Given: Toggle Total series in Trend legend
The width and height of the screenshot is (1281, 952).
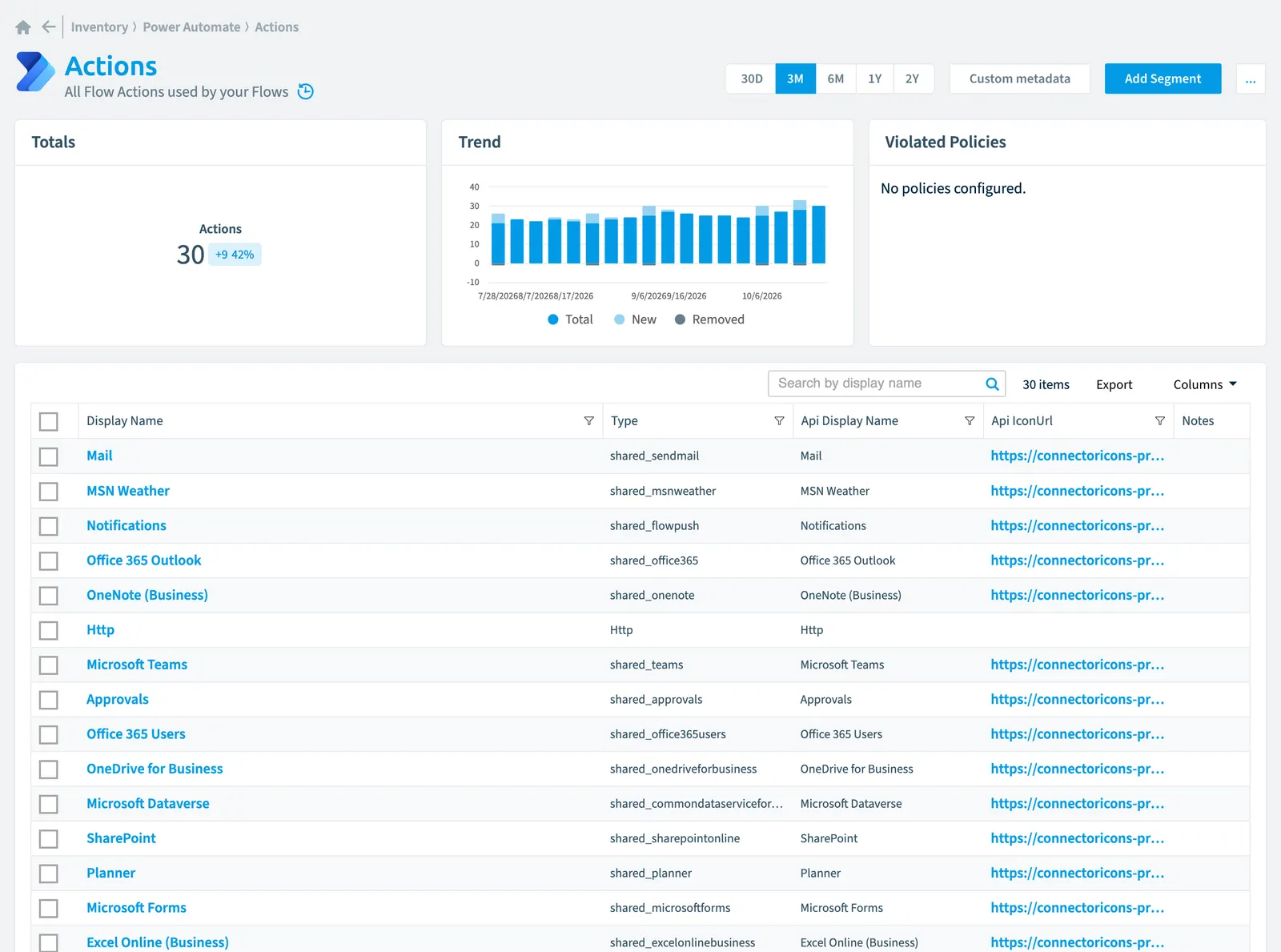Looking at the screenshot, I should coord(570,319).
